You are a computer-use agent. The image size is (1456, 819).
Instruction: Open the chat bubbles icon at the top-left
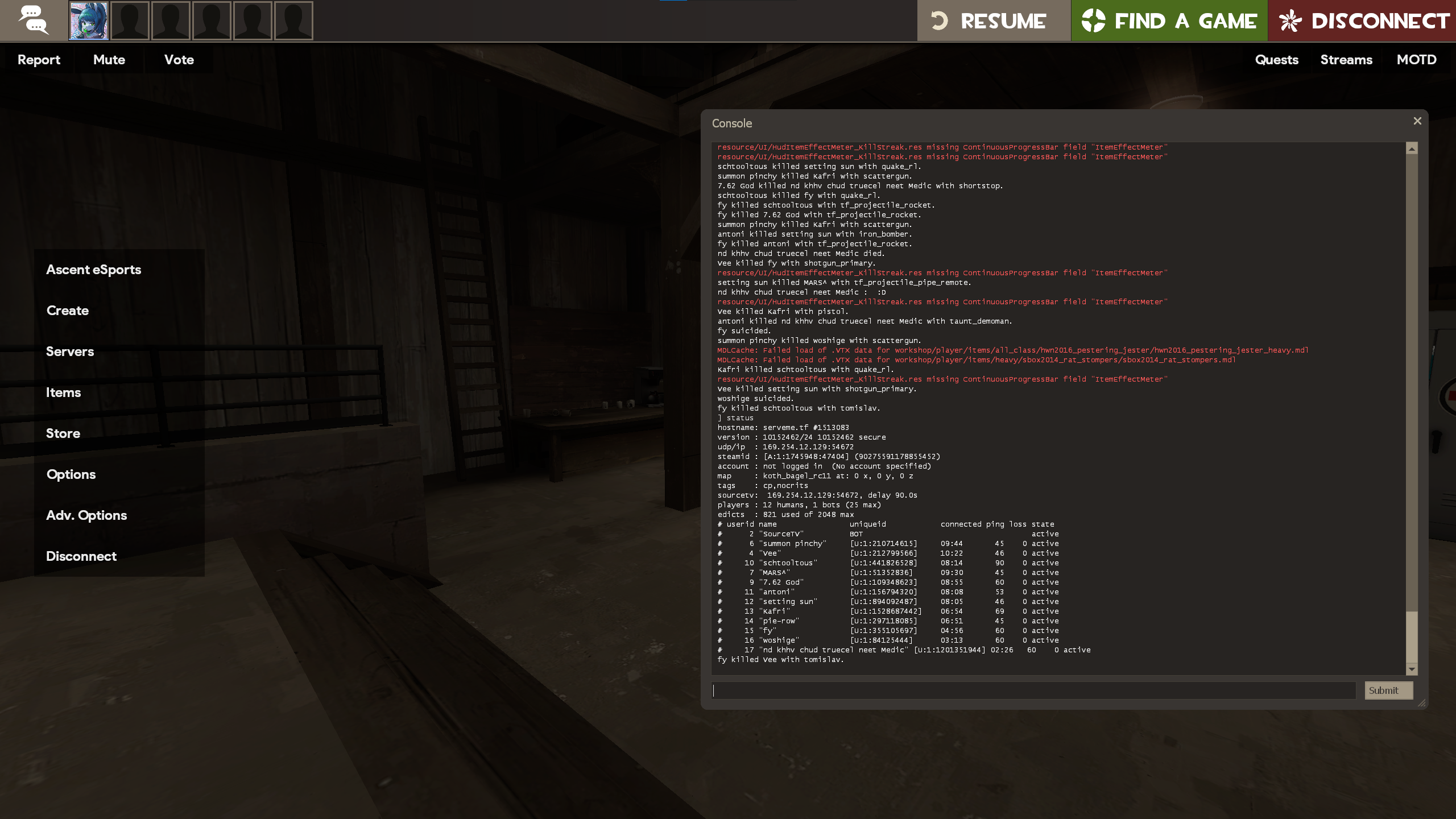(x=33, y=20)
